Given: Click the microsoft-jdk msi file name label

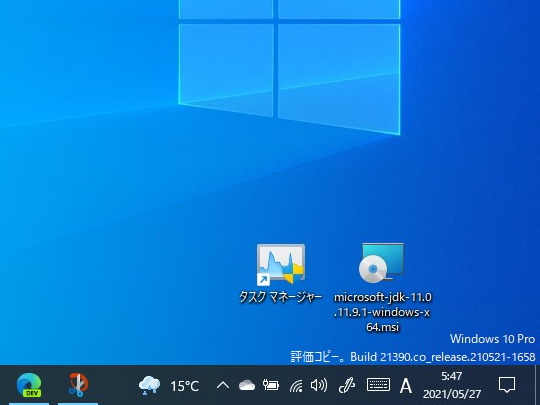Looking at the screenshot, I should (x=382, y=312).
